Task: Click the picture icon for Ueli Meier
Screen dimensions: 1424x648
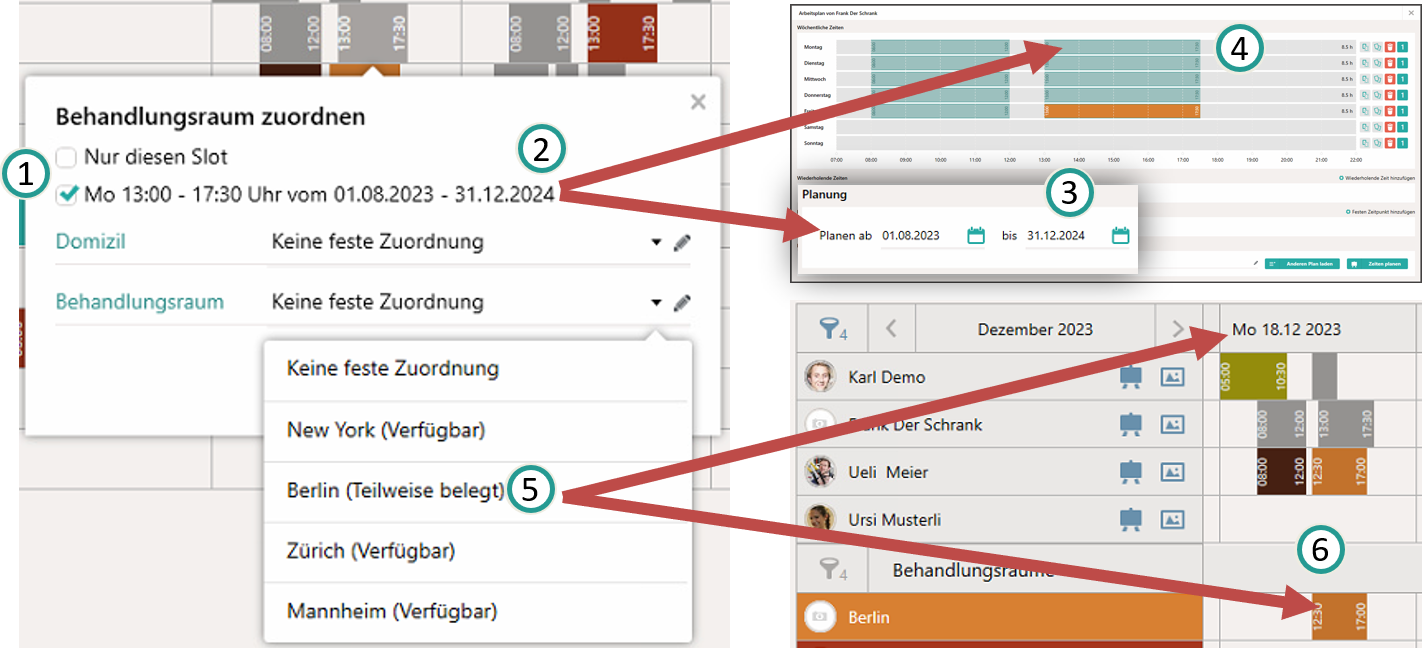Action: [x=1172, y=472]
